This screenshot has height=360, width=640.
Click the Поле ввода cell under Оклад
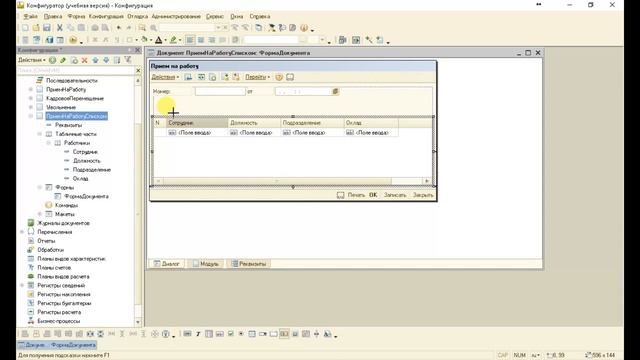pyautogui.click(x=371, y=133)
